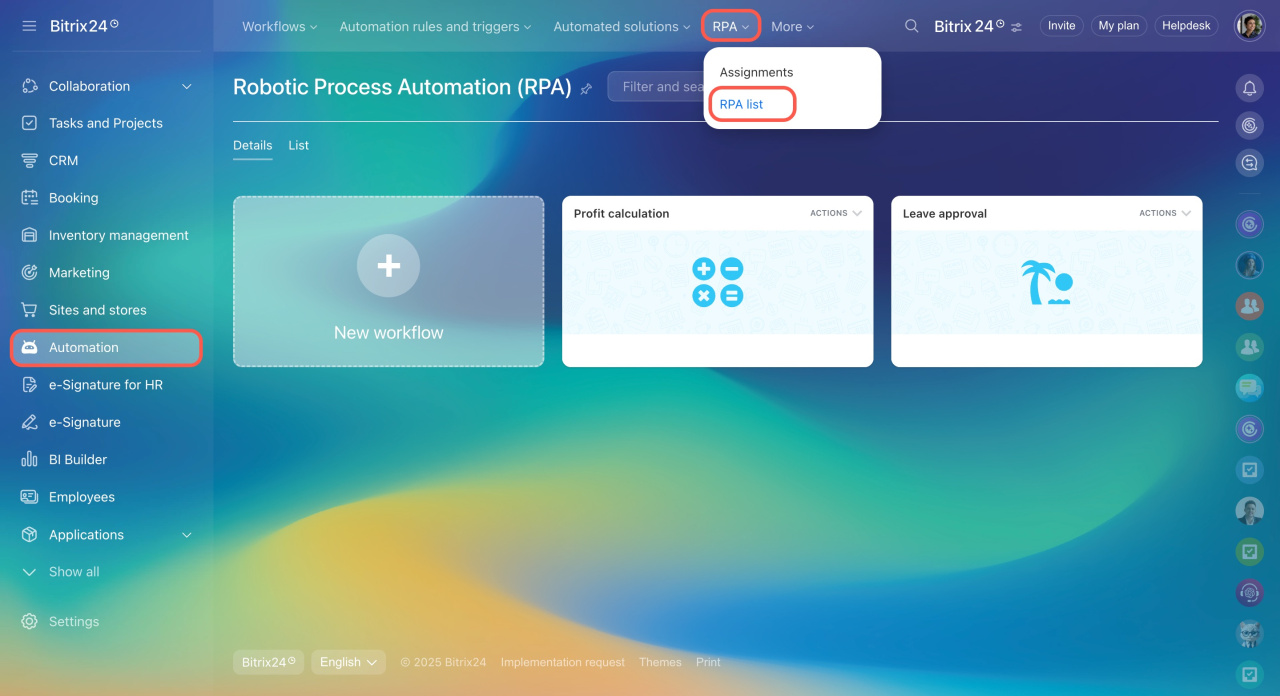Click the Bitrix24 logo in the sidebar header
Screen dimensions: 1280x696
(84, 26)
